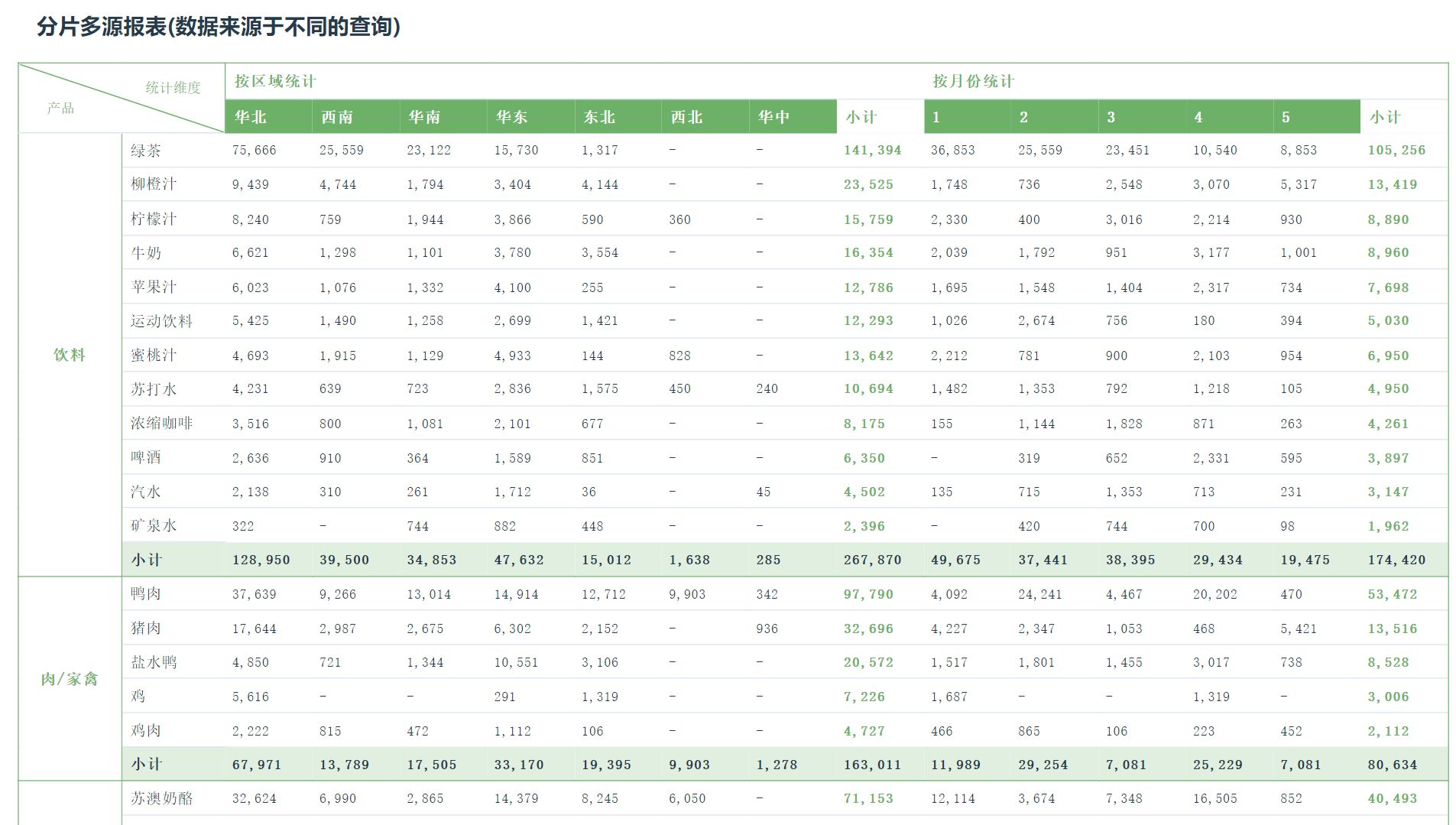Click the 啤酒 month 4 value 2,331

1211,459
